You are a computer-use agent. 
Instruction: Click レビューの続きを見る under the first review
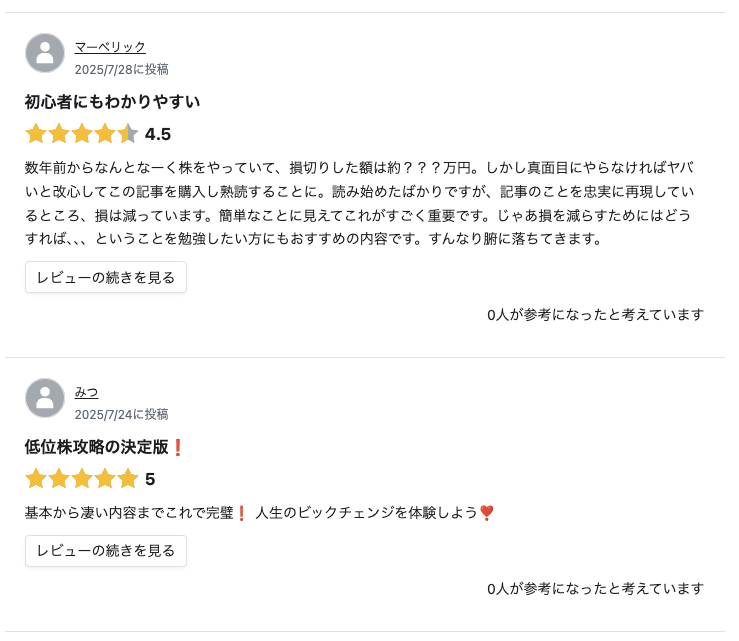[106, 277]
